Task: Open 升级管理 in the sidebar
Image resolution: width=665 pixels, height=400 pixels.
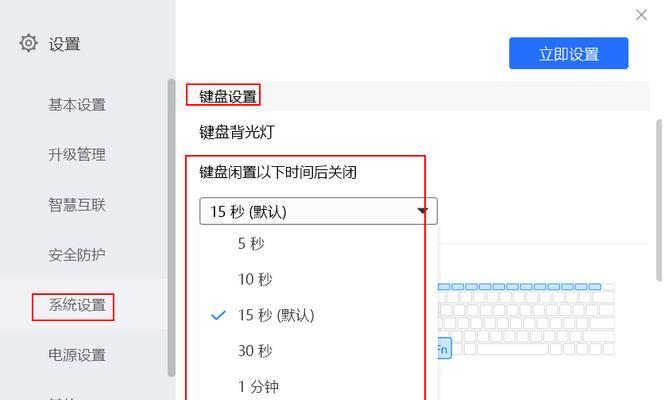Action: click(77, 154)
